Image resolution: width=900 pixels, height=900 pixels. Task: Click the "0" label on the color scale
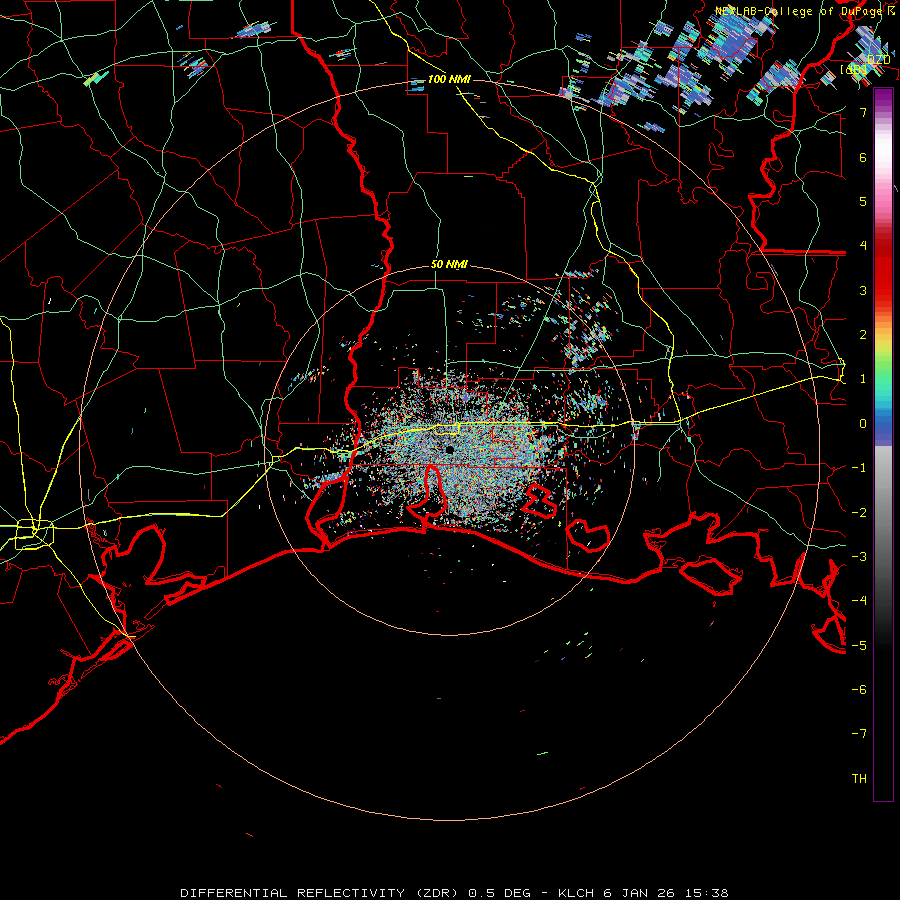point(863,424)
